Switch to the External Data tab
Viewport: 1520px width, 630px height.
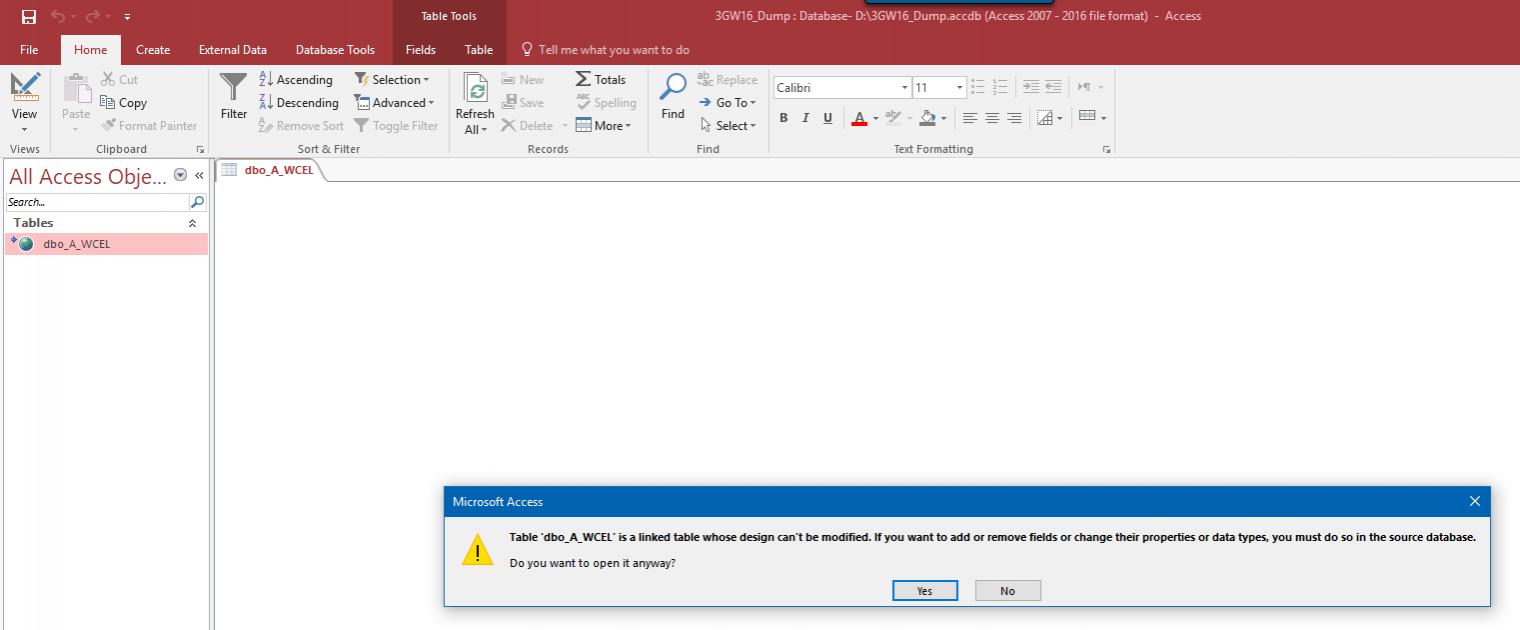coord(233,50)
